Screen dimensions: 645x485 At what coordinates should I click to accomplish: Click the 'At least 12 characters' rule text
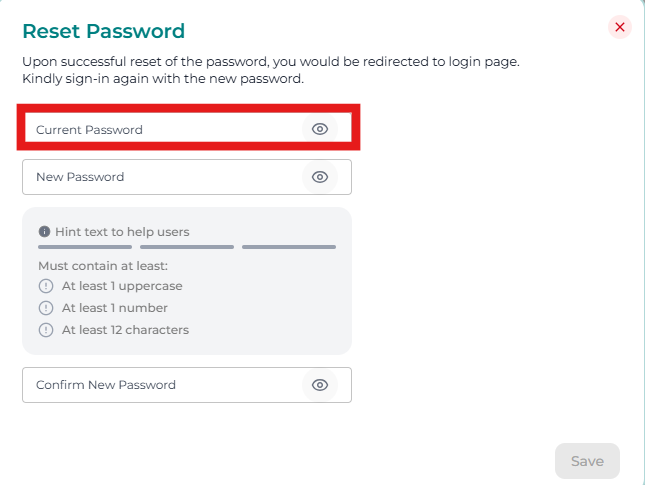pos(125,330)
